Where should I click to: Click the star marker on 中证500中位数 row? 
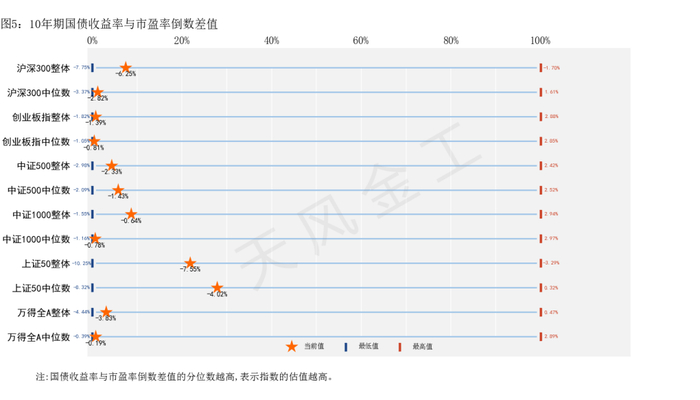click(x=118, y=190)
